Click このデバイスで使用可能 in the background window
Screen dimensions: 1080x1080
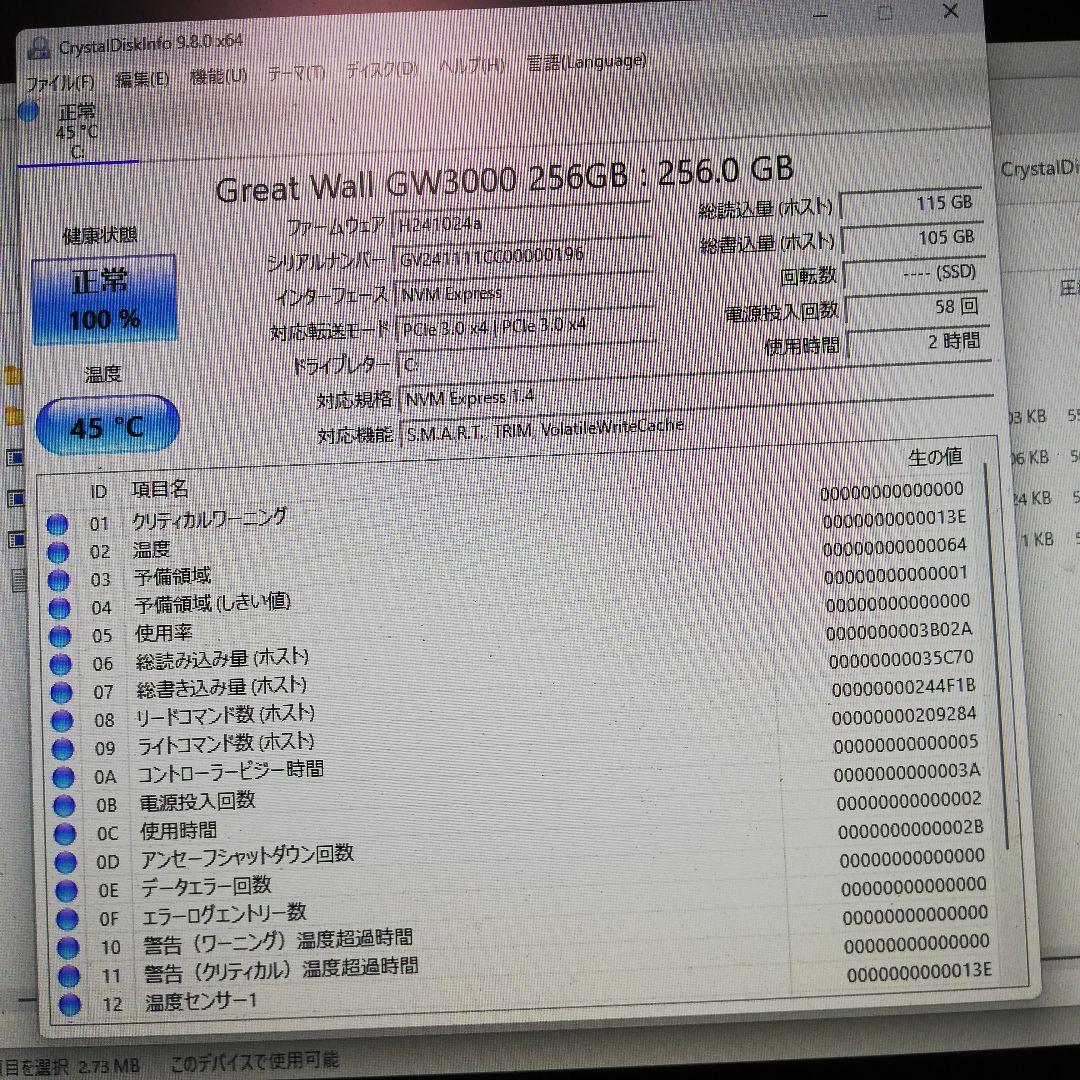point(254,1061)
